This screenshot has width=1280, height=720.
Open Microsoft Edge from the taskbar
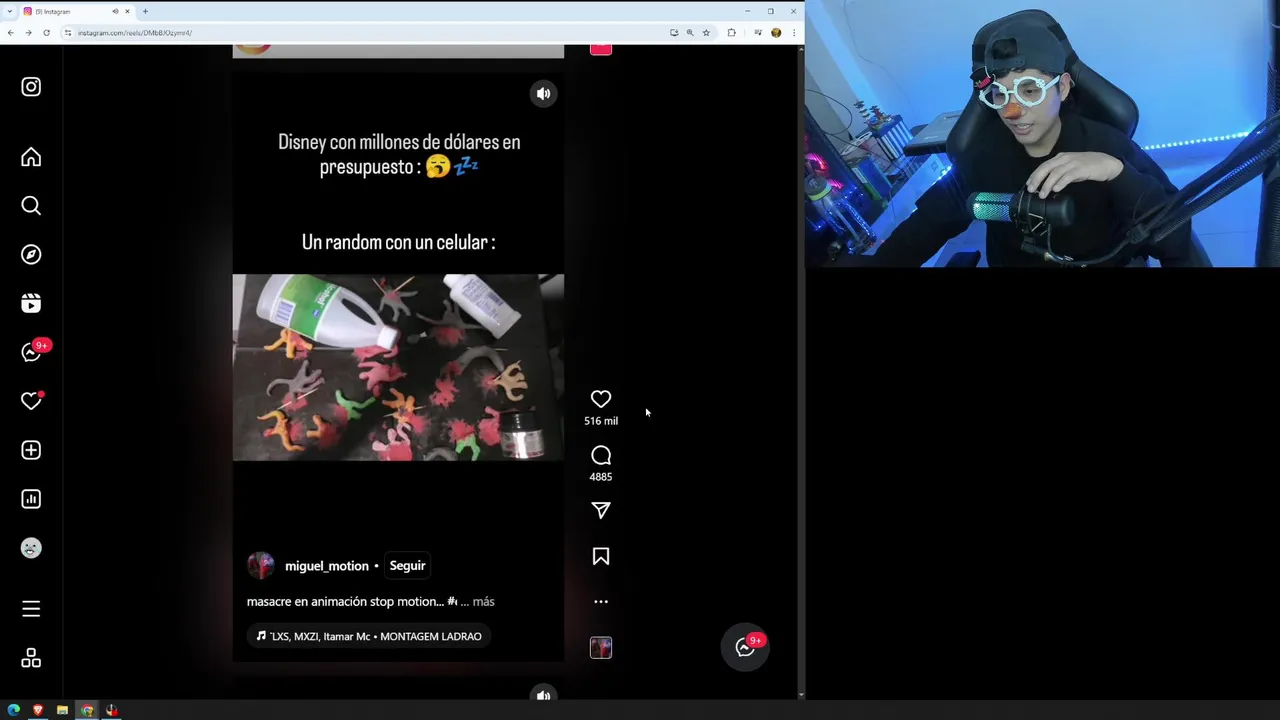click(13, 711)
